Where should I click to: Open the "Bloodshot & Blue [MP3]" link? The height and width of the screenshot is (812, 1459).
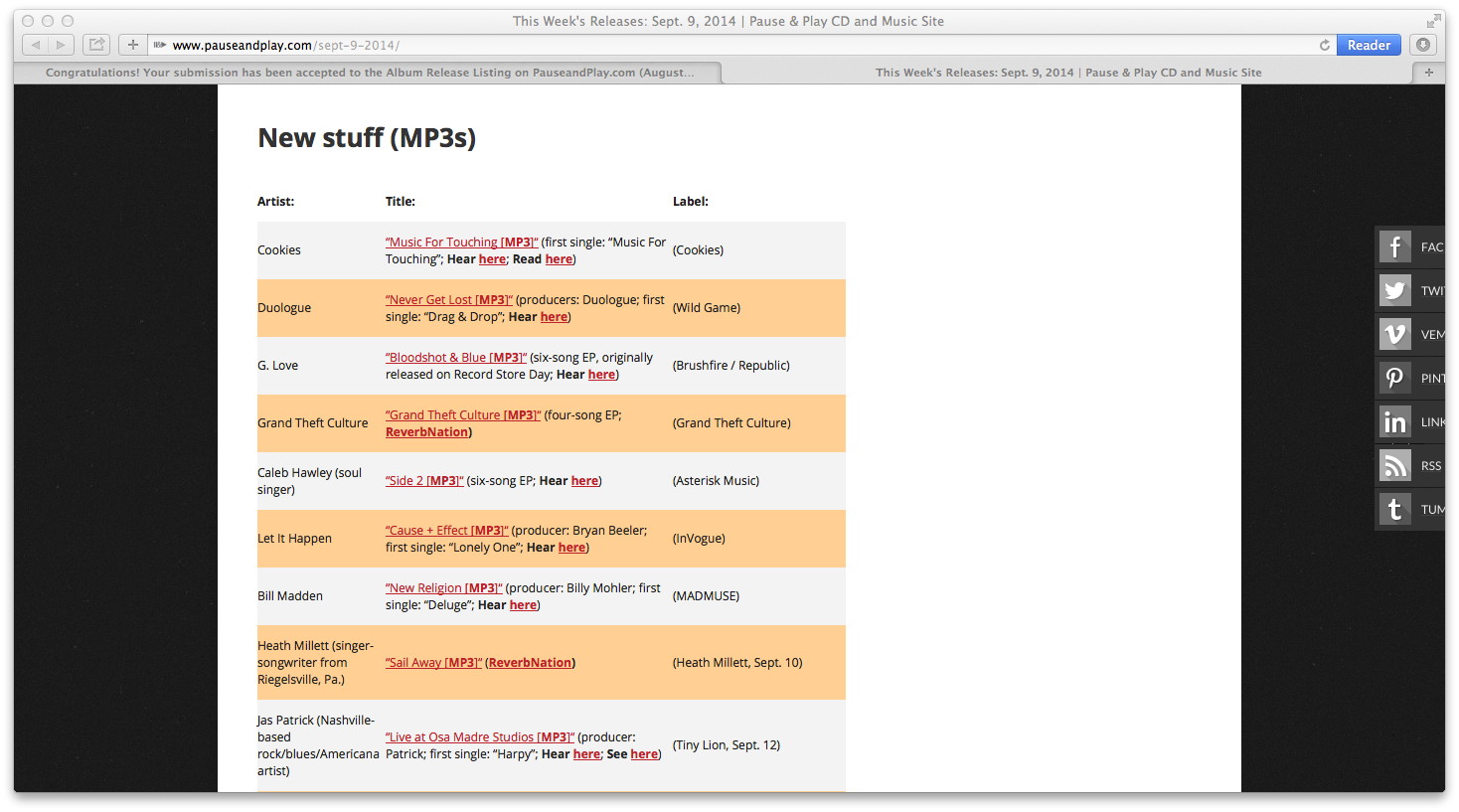[456, 357]
